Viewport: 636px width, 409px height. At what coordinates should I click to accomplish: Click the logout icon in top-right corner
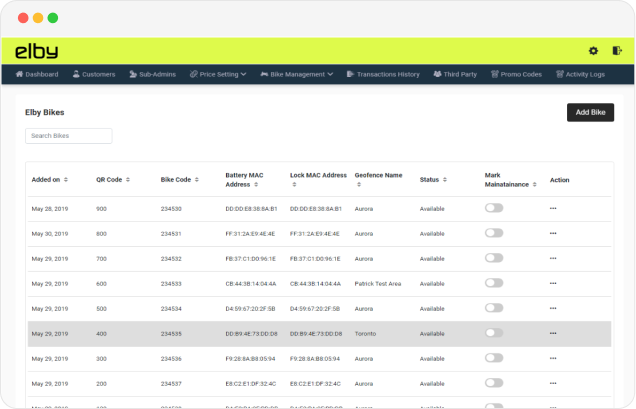(617, 51)
